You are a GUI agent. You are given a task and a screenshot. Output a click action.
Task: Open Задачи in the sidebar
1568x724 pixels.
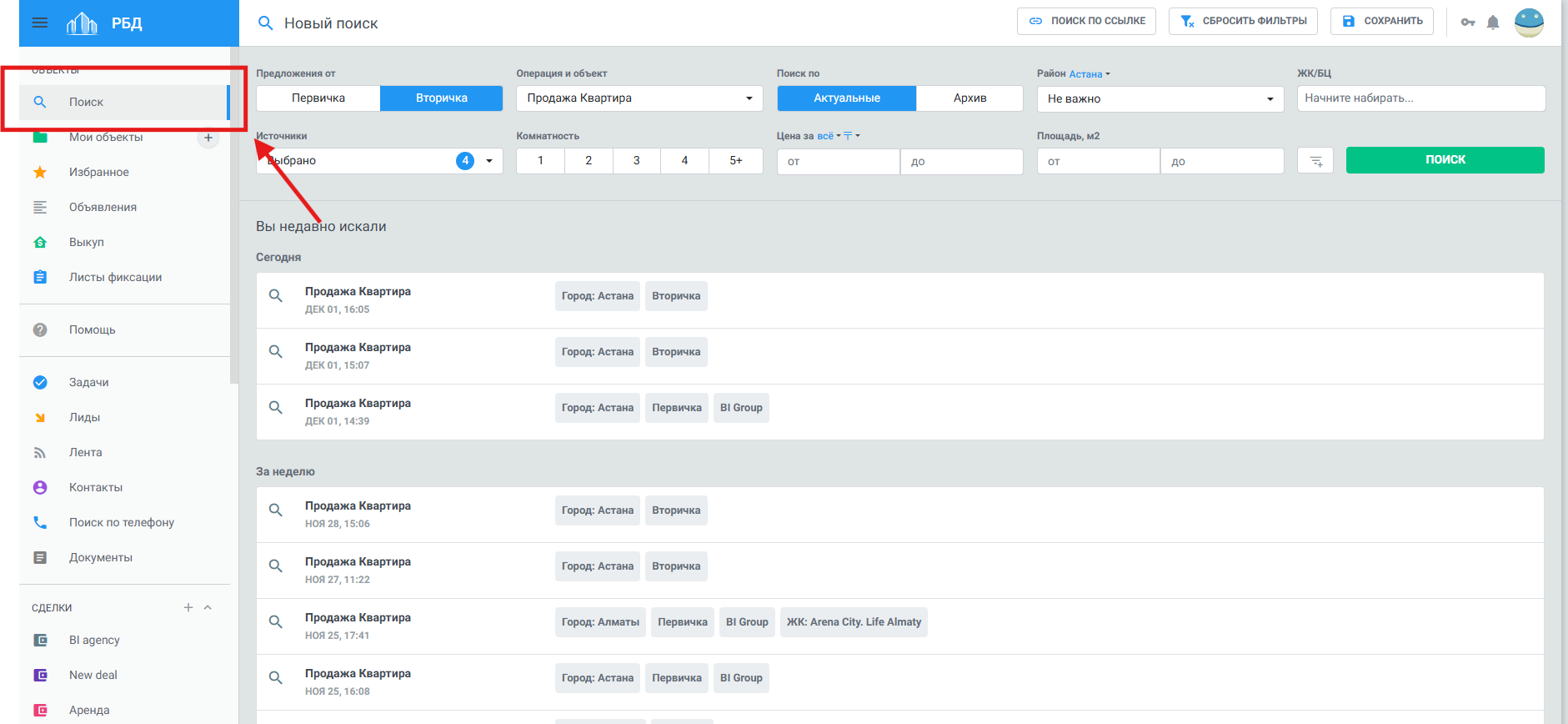[x=89, y=383]
